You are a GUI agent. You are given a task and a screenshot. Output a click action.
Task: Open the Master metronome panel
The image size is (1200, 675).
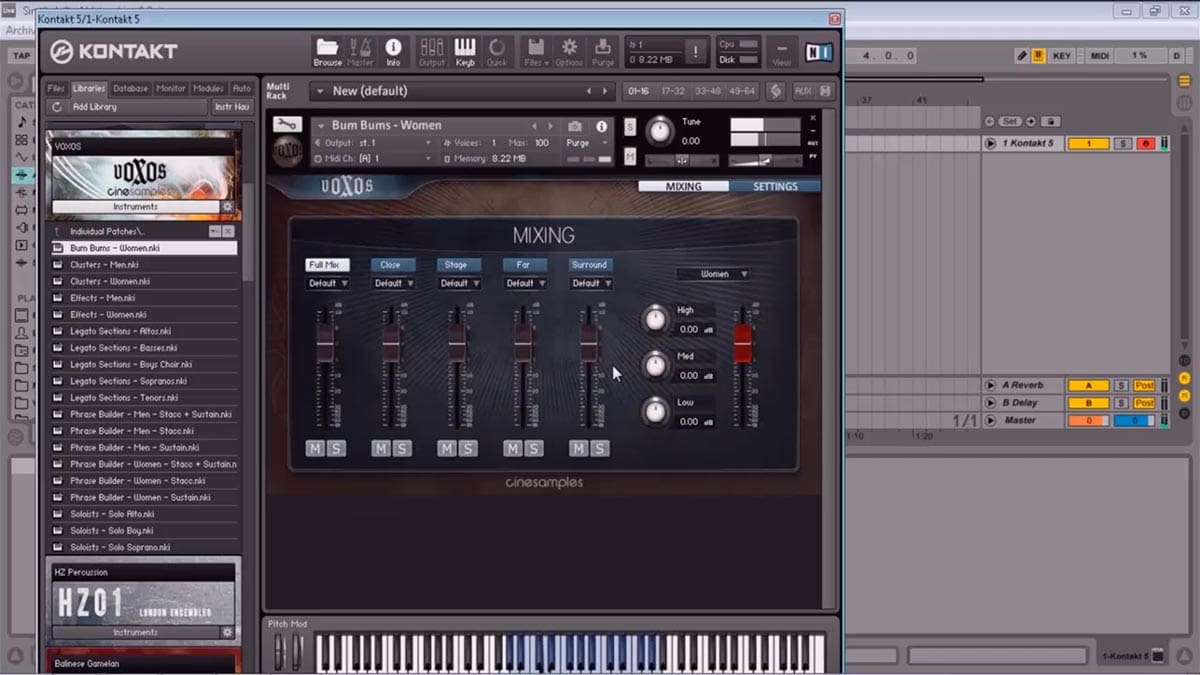tap(360, 52)
